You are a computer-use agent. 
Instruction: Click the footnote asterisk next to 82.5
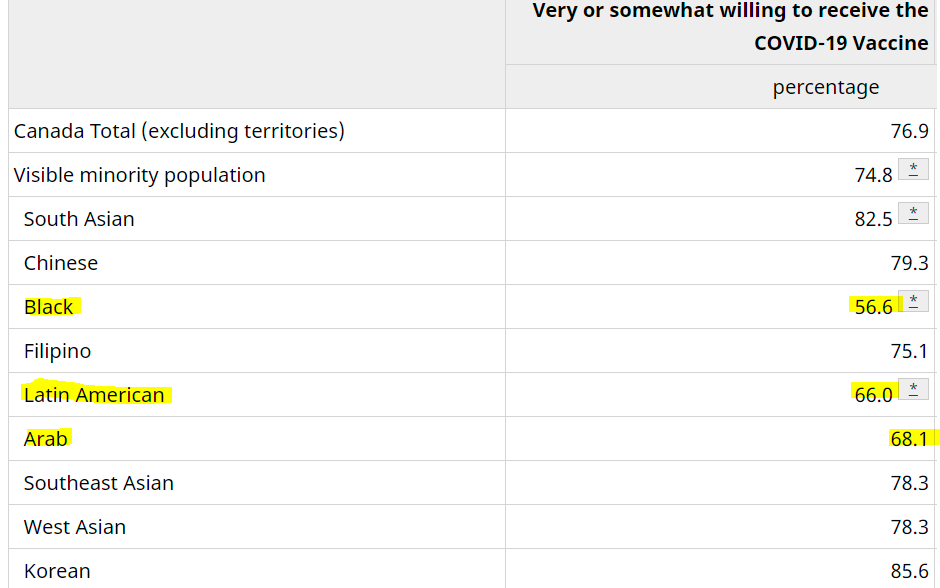point(913,213)
